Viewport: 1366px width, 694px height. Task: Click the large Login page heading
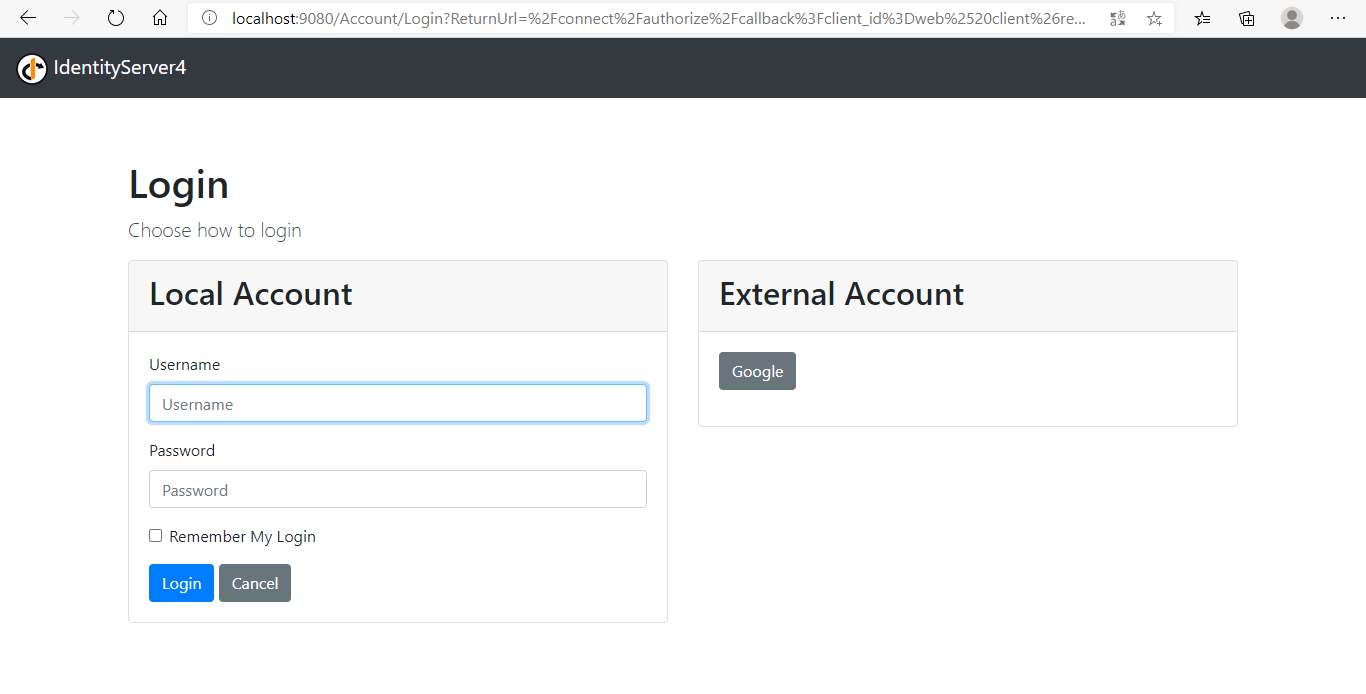click(179, 185)
